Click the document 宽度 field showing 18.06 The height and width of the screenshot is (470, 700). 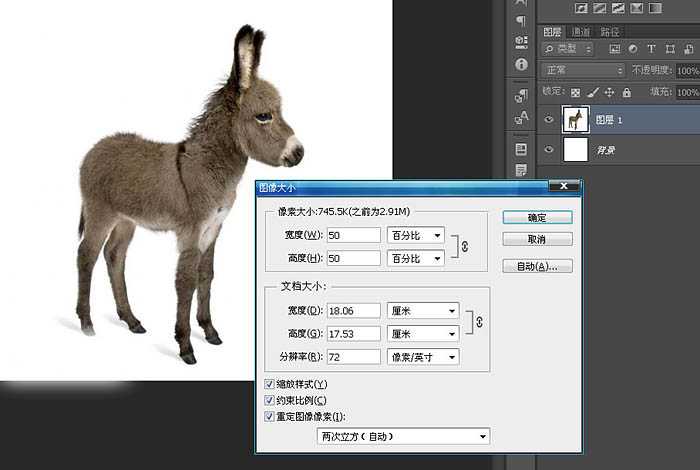[x=353, y=311]
